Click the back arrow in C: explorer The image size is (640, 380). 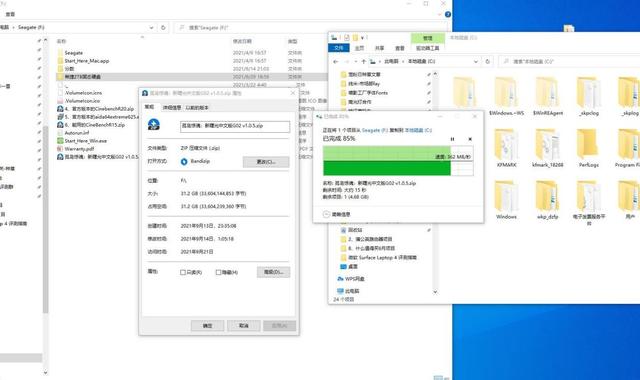[x=336, y=61]
